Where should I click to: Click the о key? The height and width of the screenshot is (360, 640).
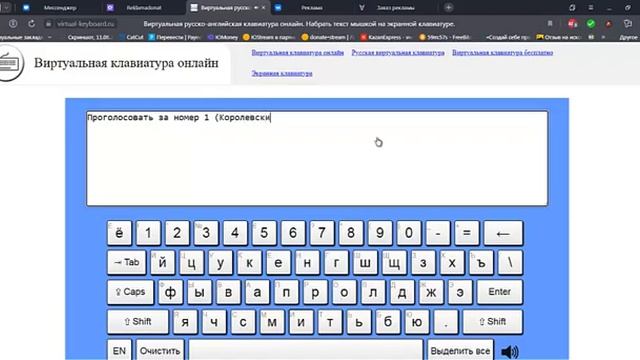(x=344, y=292)
